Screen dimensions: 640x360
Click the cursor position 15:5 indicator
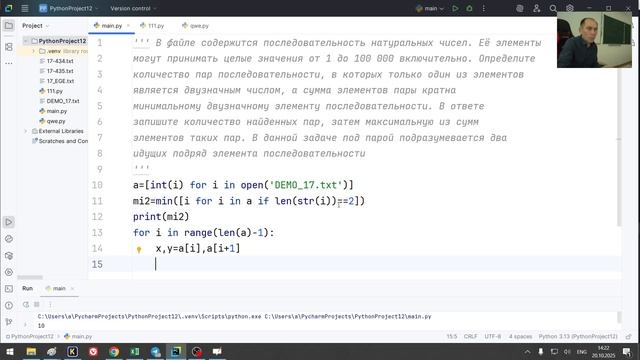(x=451, y=336)
